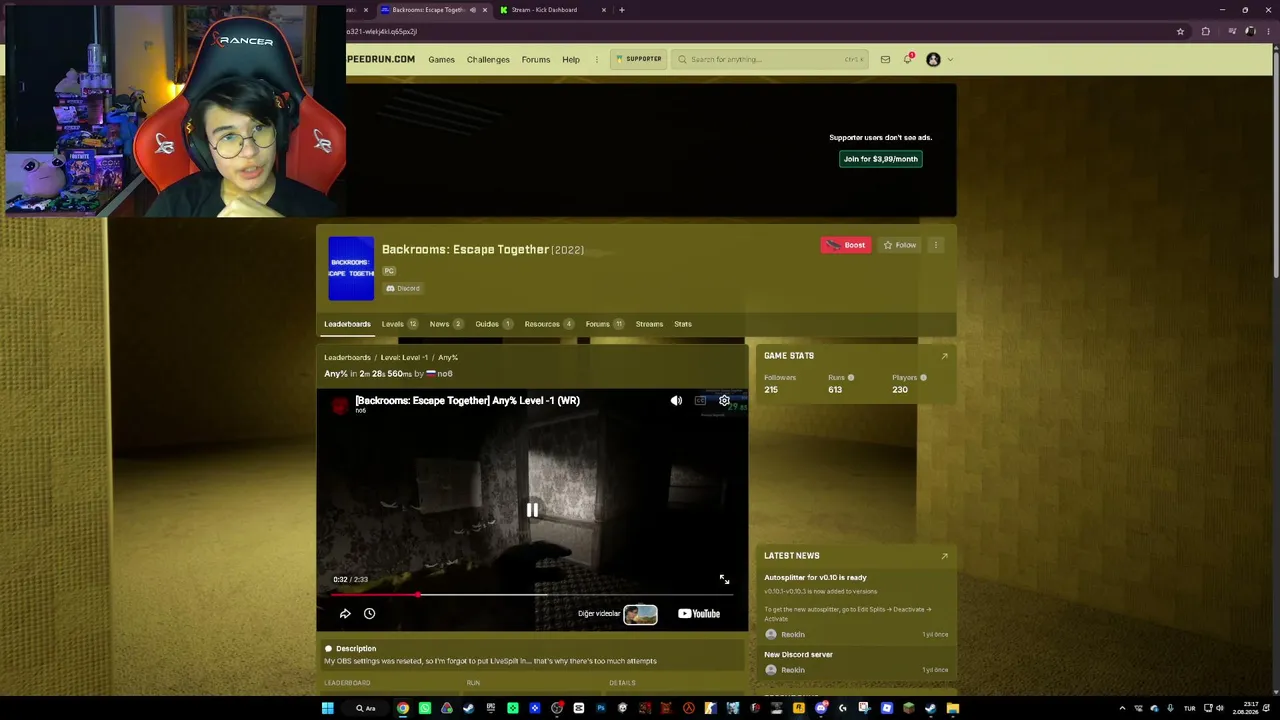Viewport: 1280px width, 720px height.
Task: Open Chrome from the taskbar
Action: pos(403,709)
